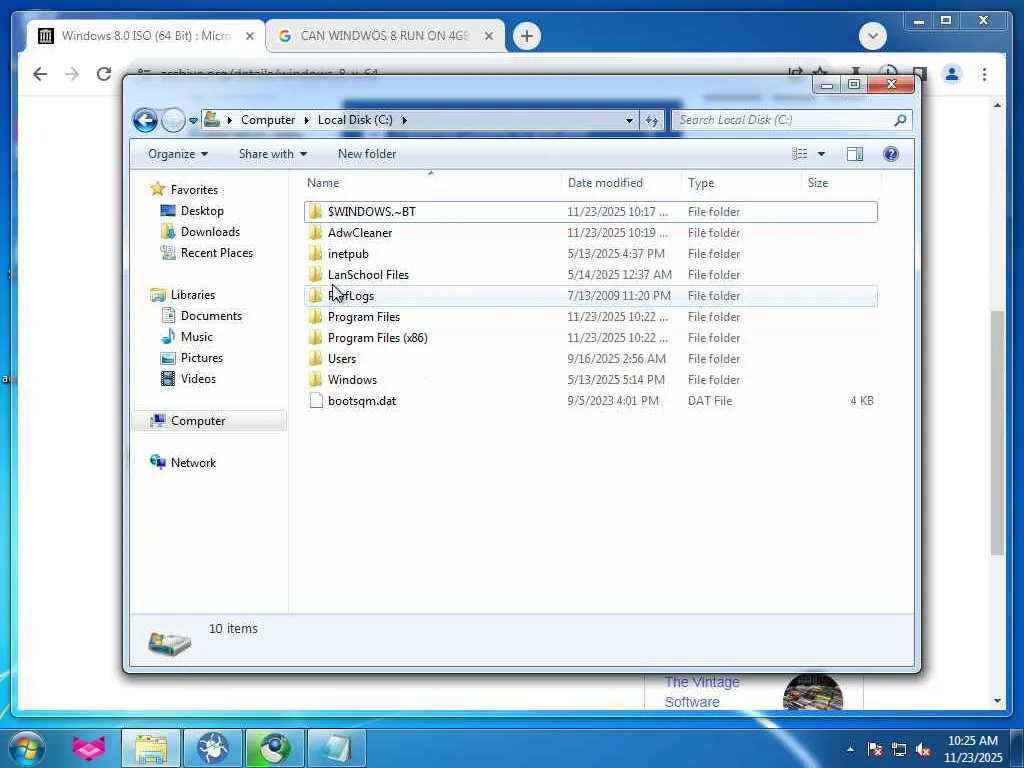Screen dimensions: 1024x768
Task: Expand the arrow after Local Disk (C:)
Action: 405,120
